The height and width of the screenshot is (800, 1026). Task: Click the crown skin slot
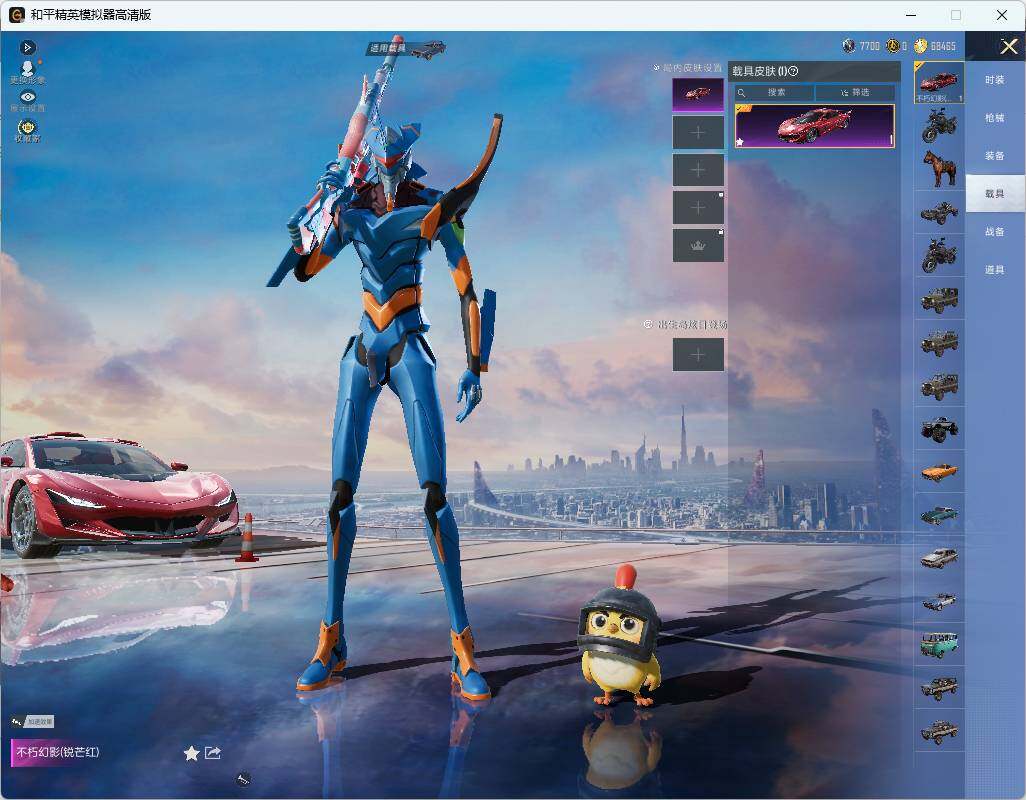(x=698, y=245)
